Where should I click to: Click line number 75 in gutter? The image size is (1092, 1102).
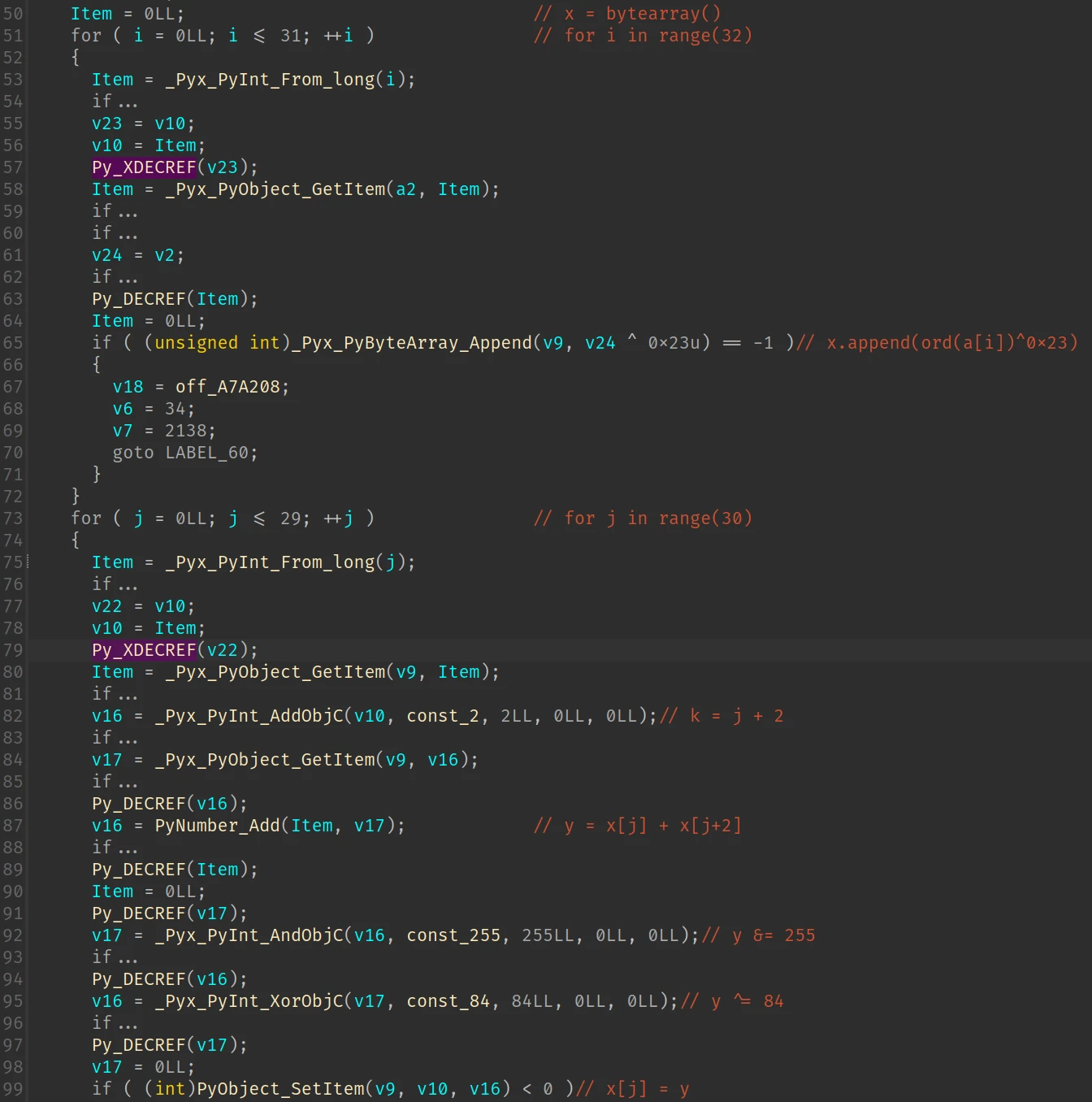point(13,562)
